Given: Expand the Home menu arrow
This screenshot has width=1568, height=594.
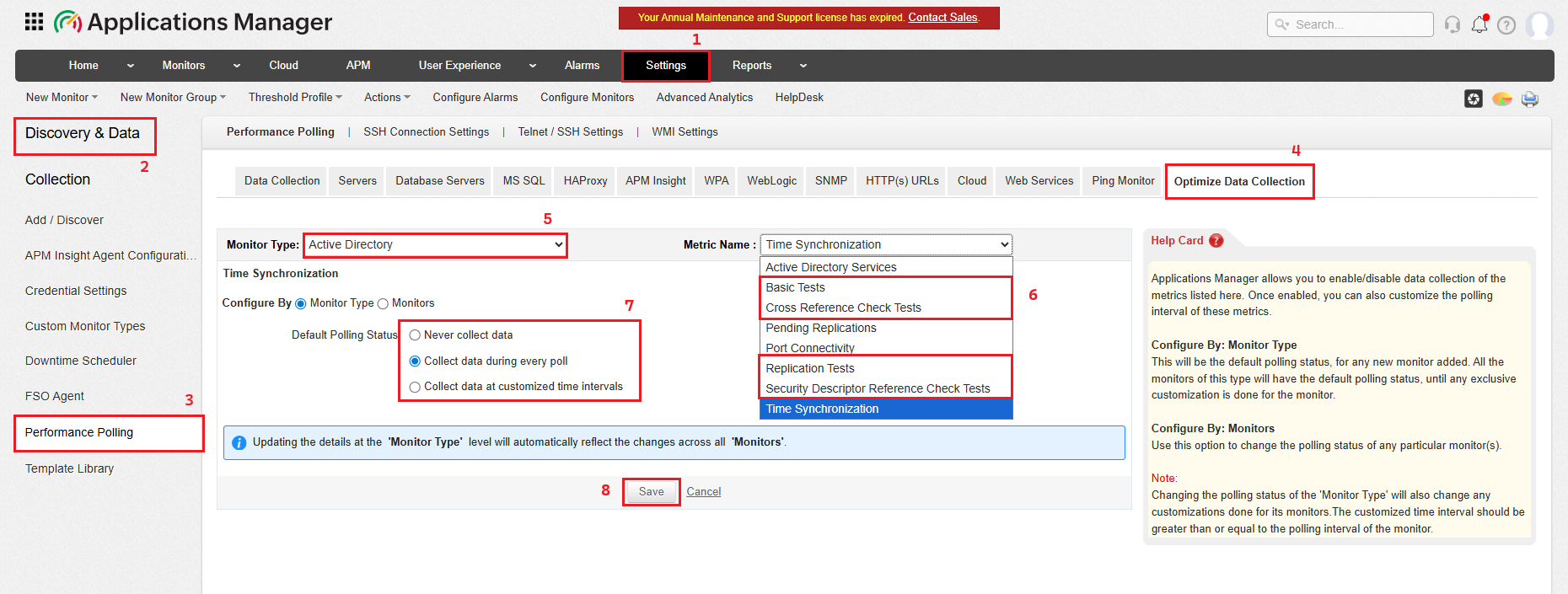Looking at the screenshot, I should pyautogui.click(x=130, y=66).
